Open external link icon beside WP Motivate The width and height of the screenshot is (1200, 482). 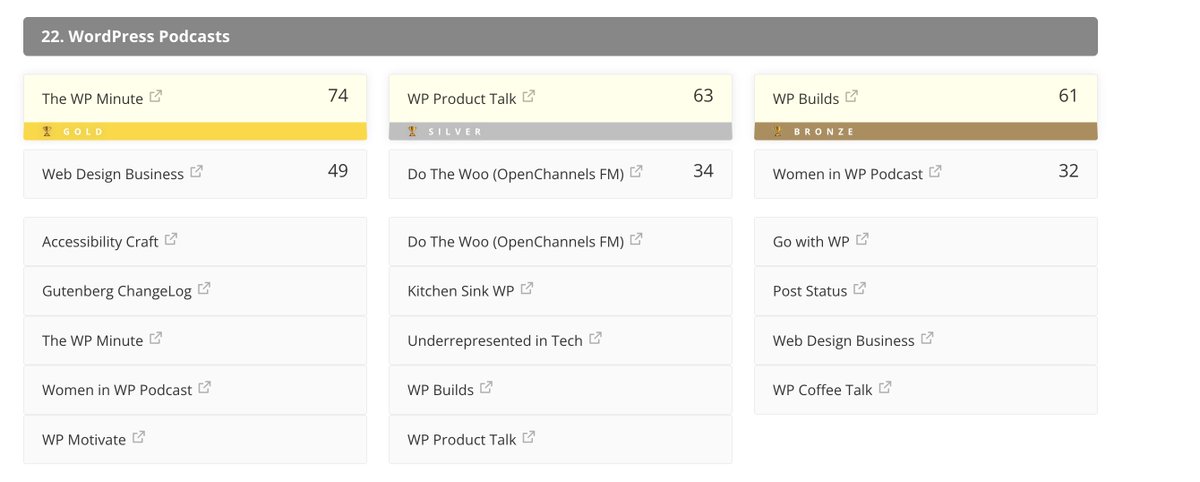click(139, 437)
